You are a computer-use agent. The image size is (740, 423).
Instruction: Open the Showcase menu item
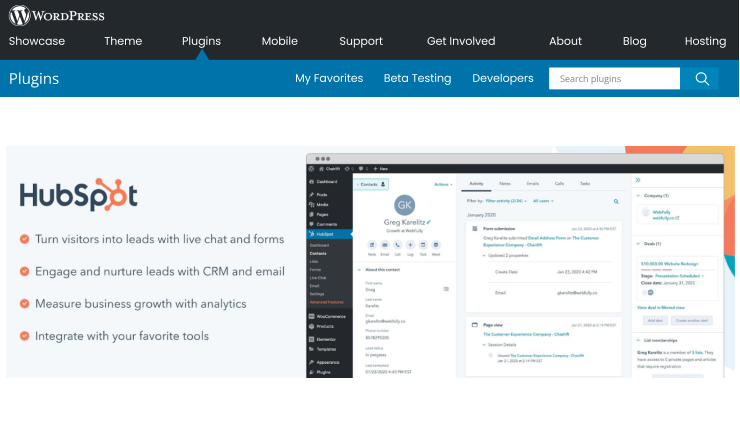[x=37, y=41]
